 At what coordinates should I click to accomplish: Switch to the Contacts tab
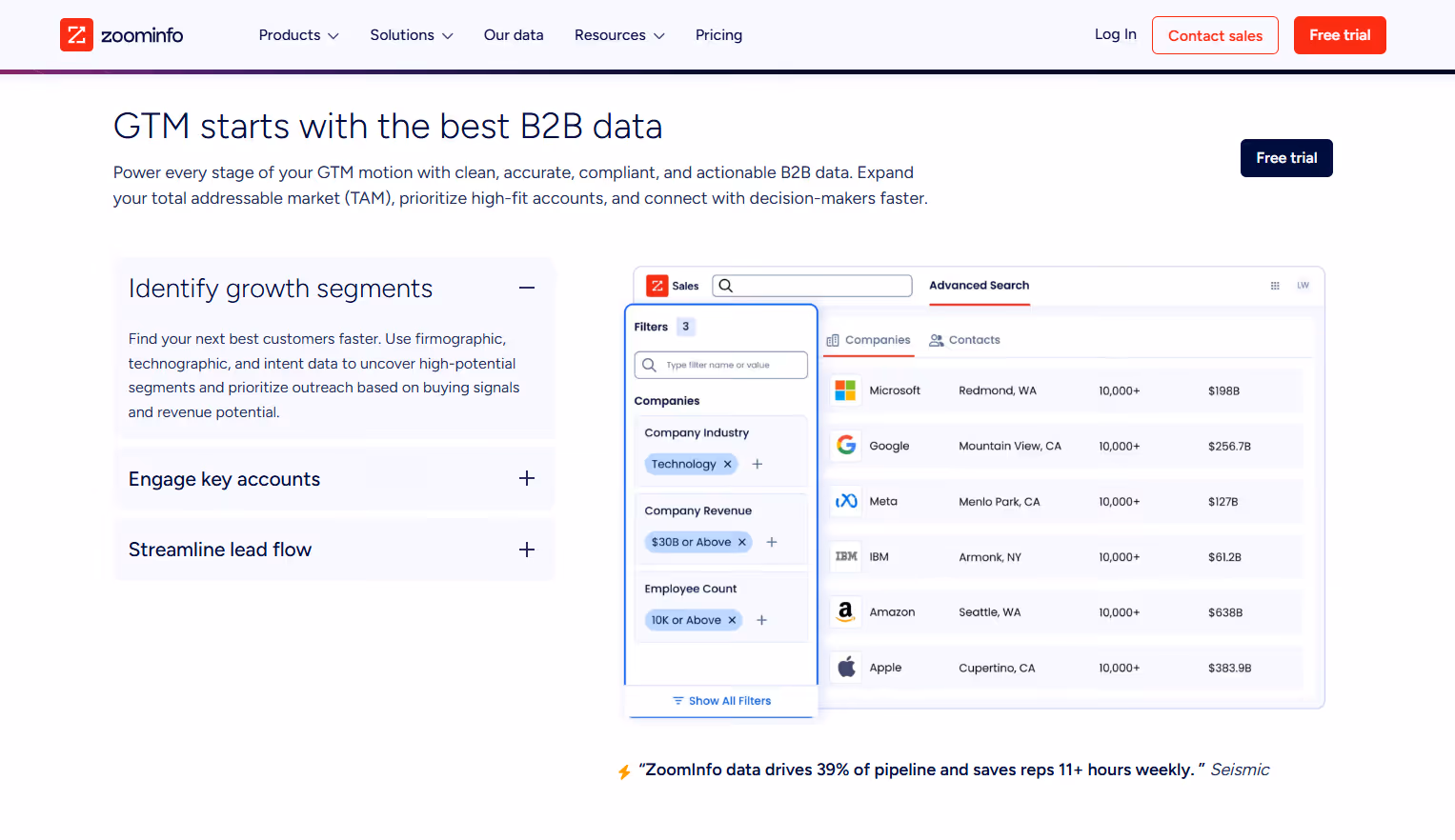[x=965, y=340]
